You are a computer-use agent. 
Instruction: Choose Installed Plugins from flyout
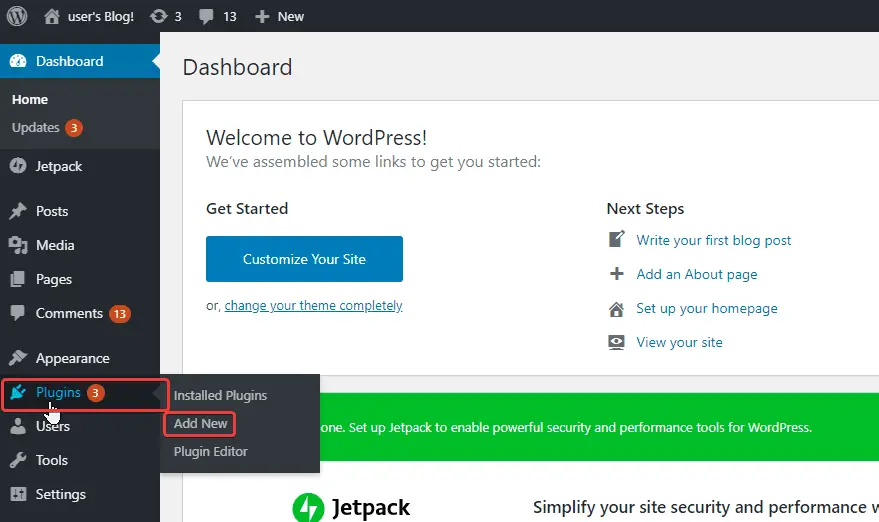click(220, 395)
